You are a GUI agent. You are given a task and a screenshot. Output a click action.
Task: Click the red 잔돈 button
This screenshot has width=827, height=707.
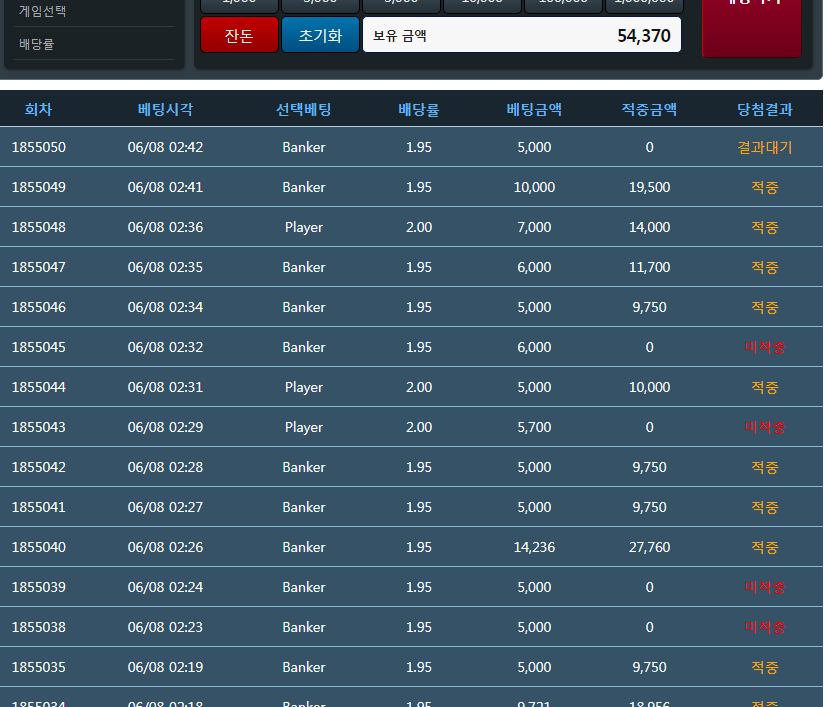(x=239, y=35)
